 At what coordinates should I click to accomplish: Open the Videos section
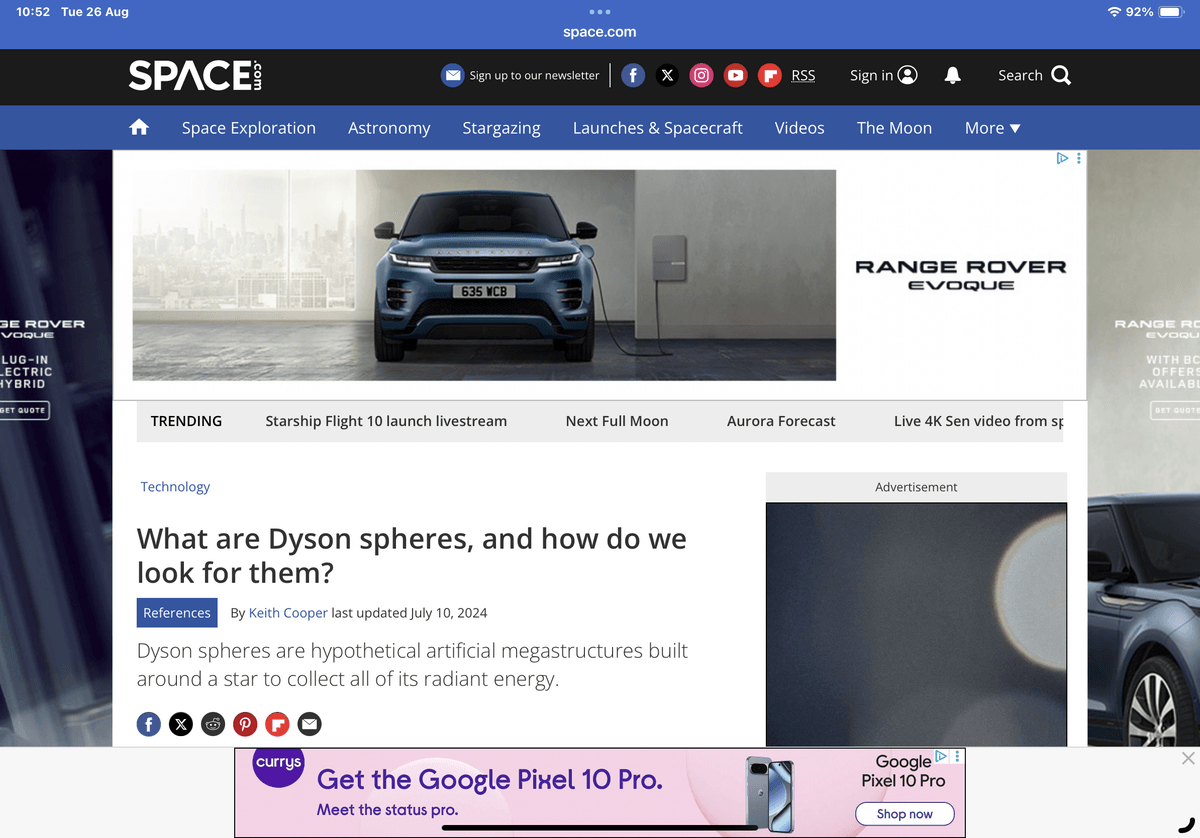[x=800, y=128]
